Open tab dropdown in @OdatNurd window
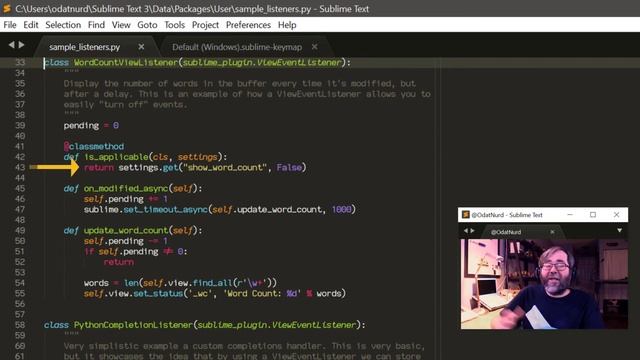This screenshot has width=640, height=360. [x=619, y=231]
